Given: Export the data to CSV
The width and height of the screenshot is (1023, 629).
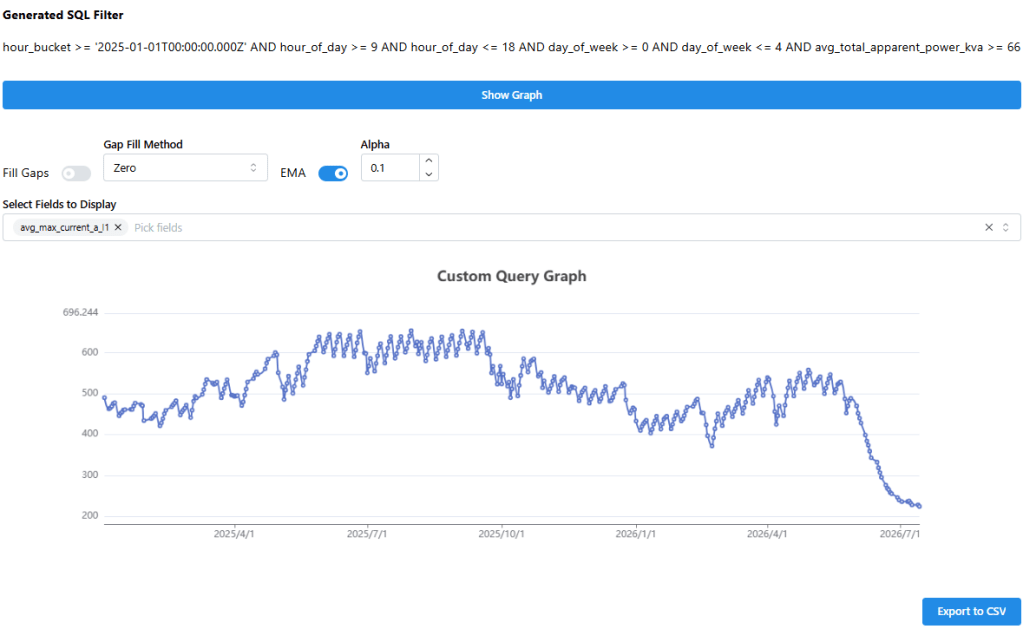Looking at the screenshot, I should point(971,611).
